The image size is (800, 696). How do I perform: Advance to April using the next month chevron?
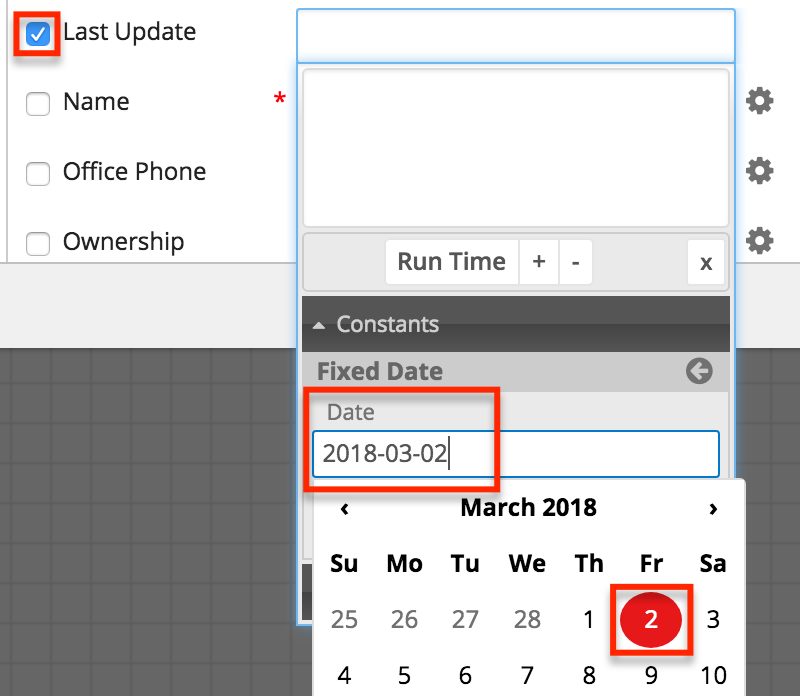click(713, 508)
